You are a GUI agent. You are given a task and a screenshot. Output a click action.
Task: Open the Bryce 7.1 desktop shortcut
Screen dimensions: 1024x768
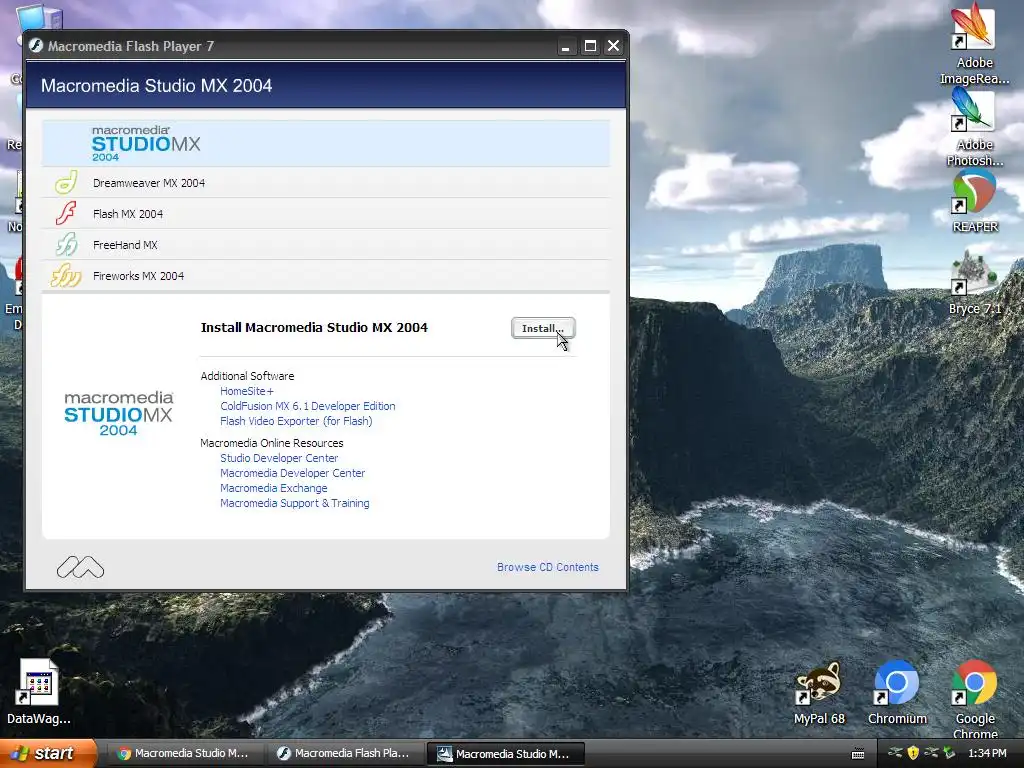coord(974,284)
